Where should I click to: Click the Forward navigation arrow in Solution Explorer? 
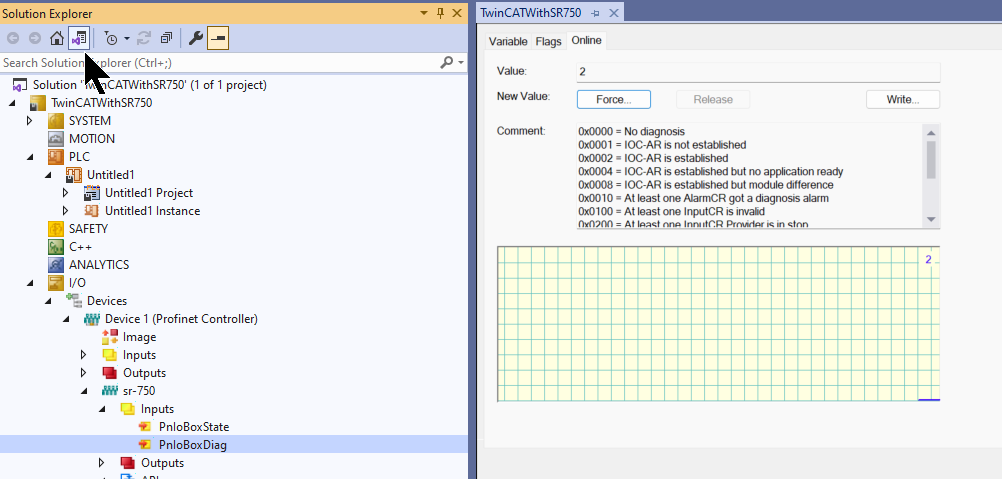click(35, 39)
